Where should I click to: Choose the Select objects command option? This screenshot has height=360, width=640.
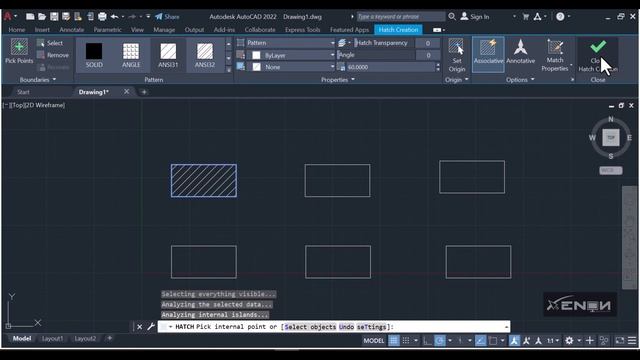310,327
